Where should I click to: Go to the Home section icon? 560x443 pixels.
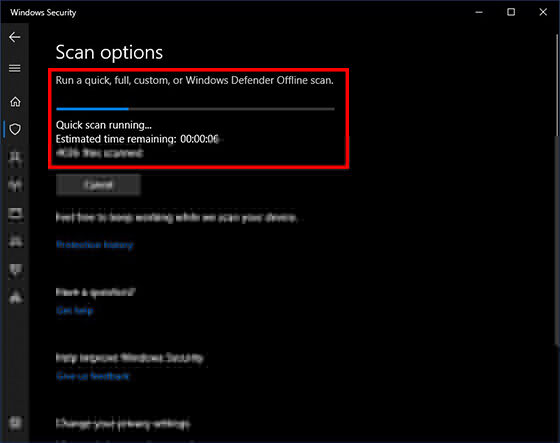[x=15, y=102]
